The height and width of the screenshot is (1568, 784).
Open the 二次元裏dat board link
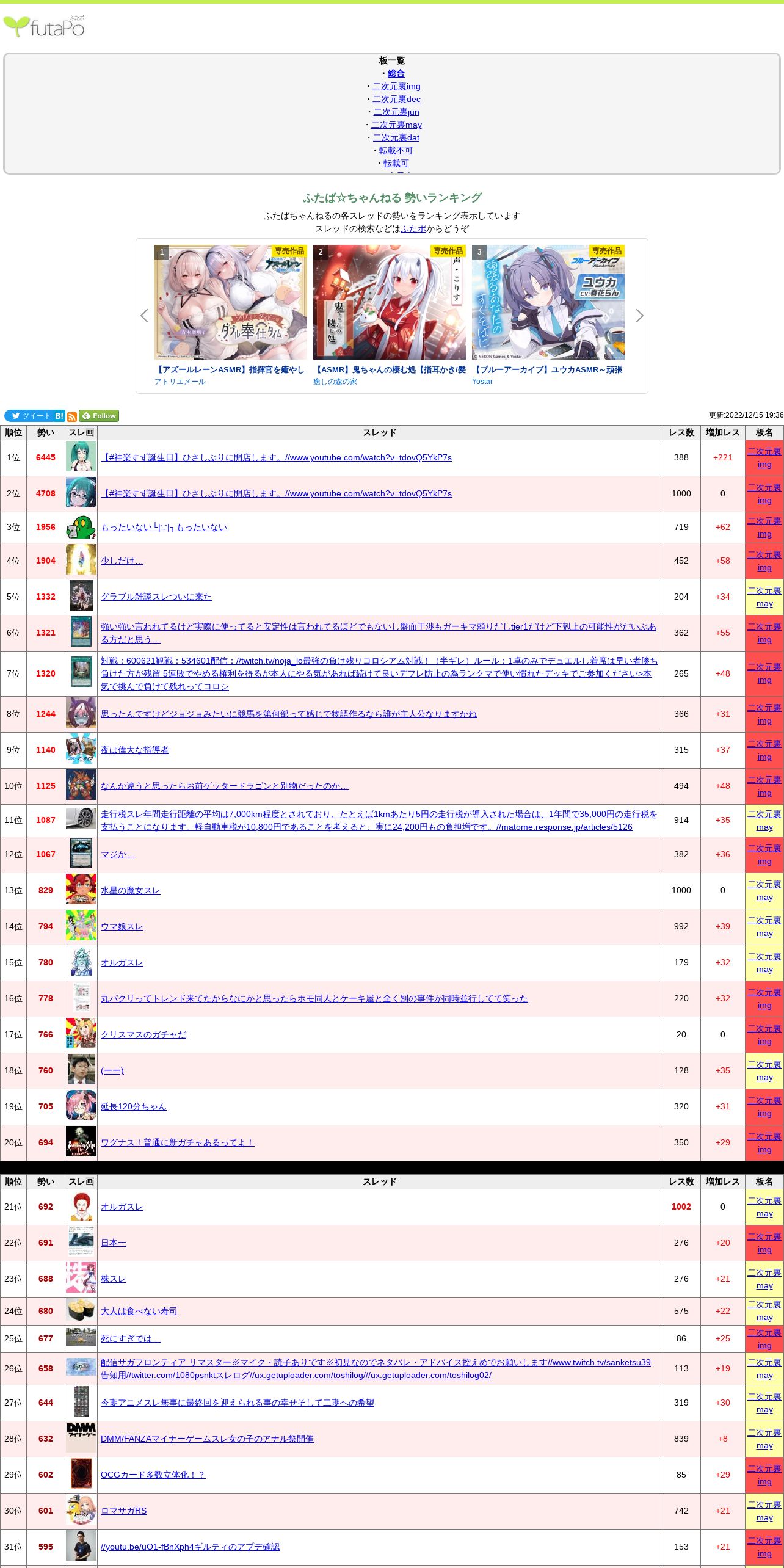point(396,137)
